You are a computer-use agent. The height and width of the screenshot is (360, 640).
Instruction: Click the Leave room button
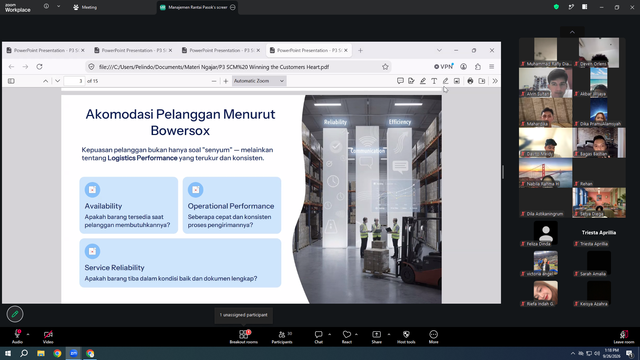point(624,336)
